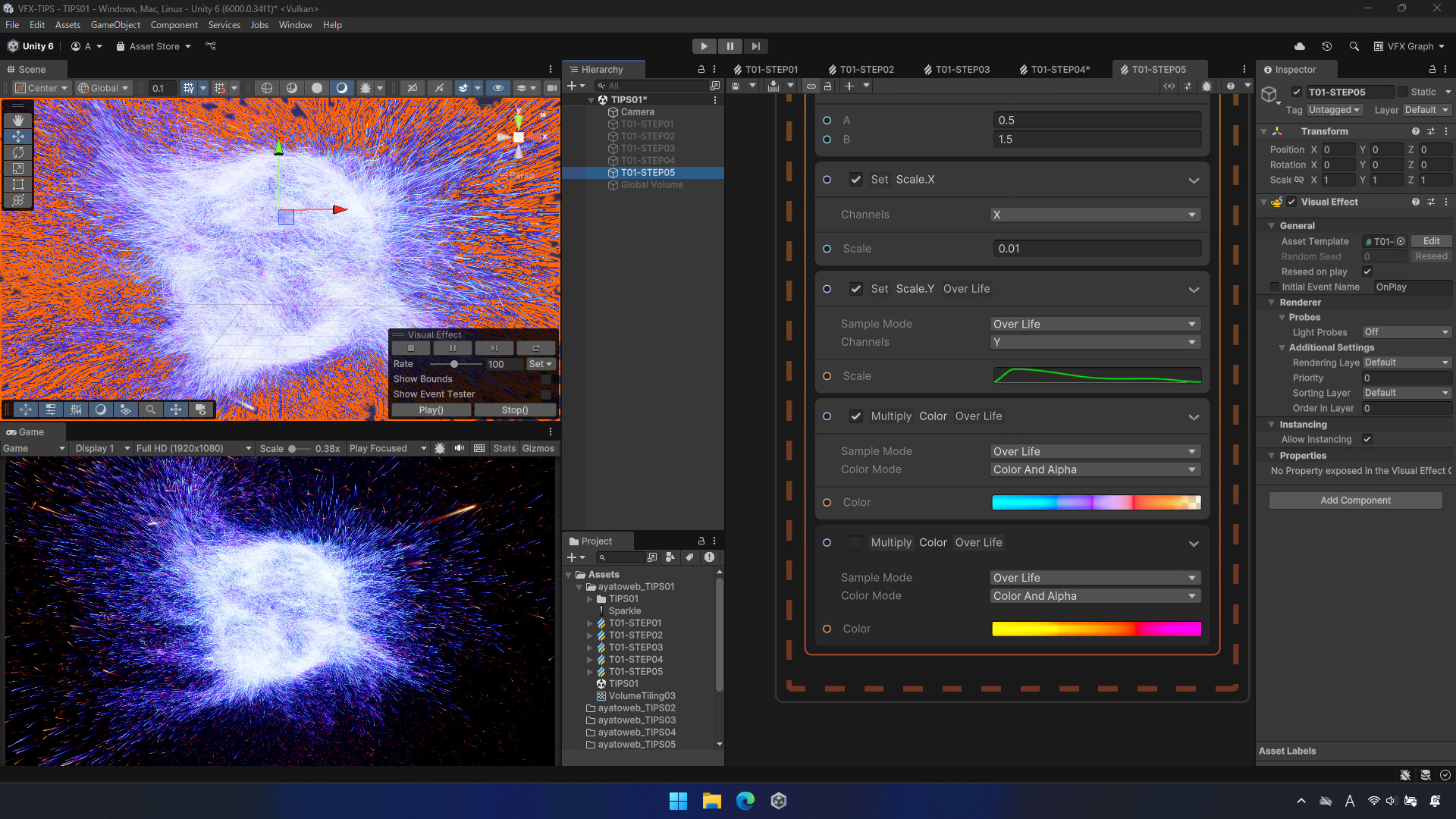The image size is (1456, 819).
Task: Select the Rect transform tool
Action: point(18,184)
